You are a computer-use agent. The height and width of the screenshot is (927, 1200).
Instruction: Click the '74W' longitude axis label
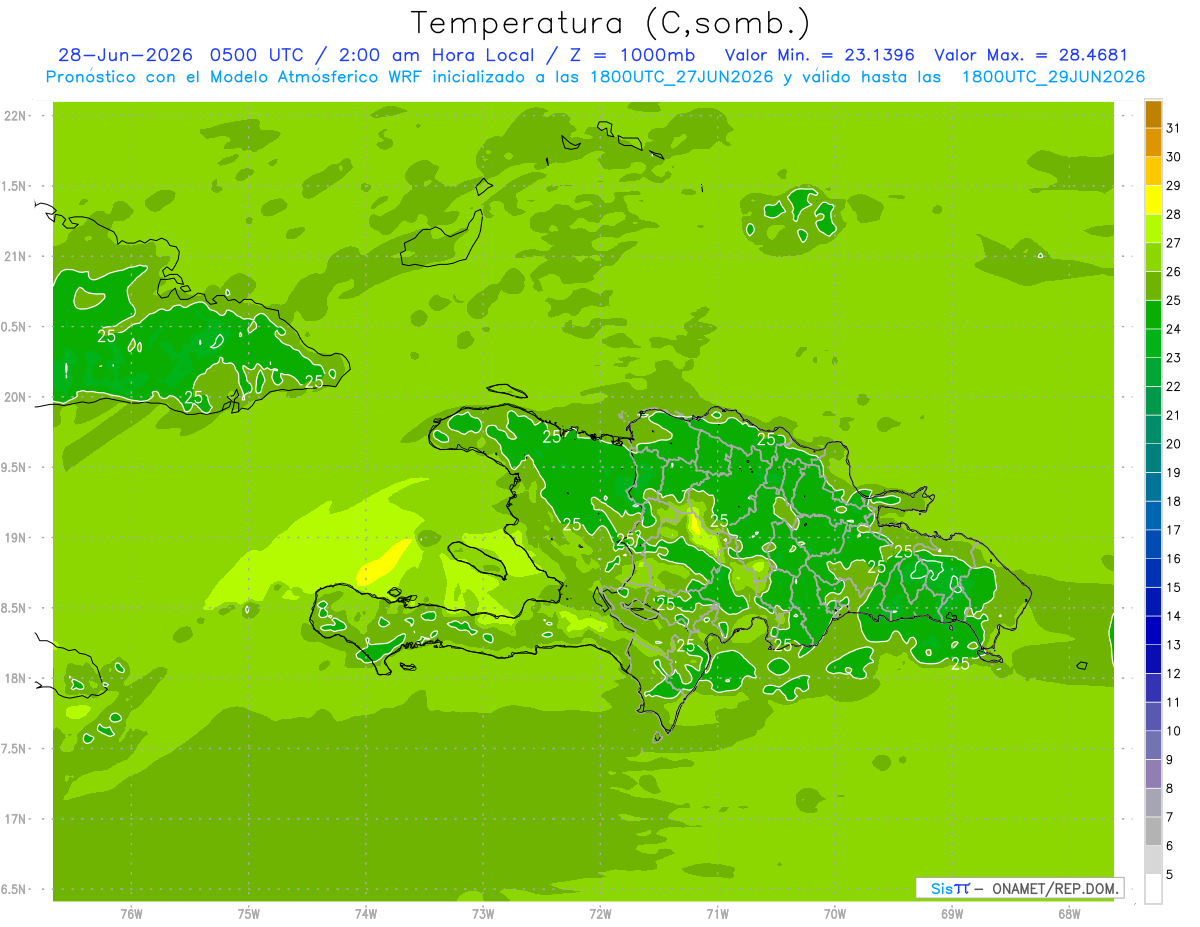click(x=366, y=913)
